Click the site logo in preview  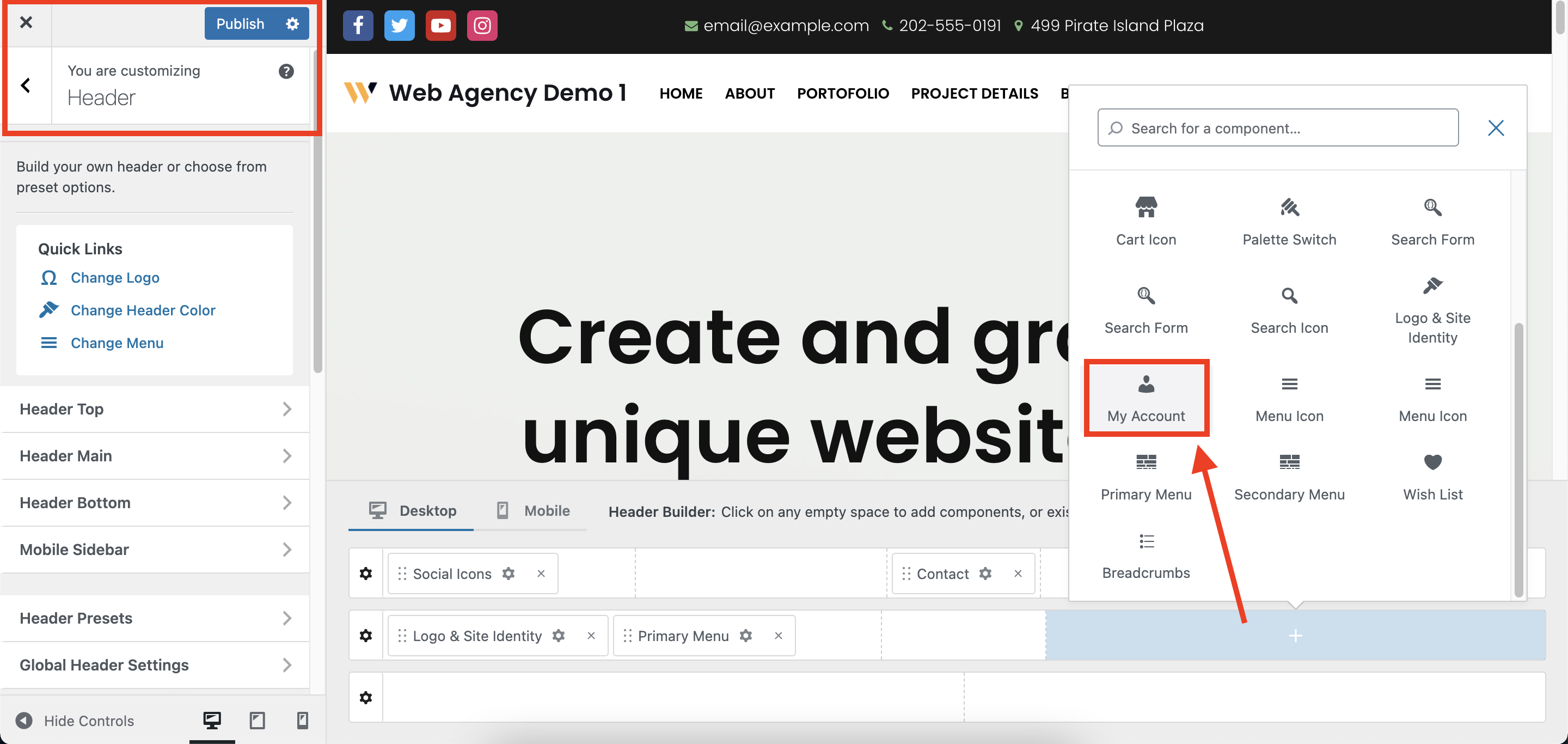360,93
